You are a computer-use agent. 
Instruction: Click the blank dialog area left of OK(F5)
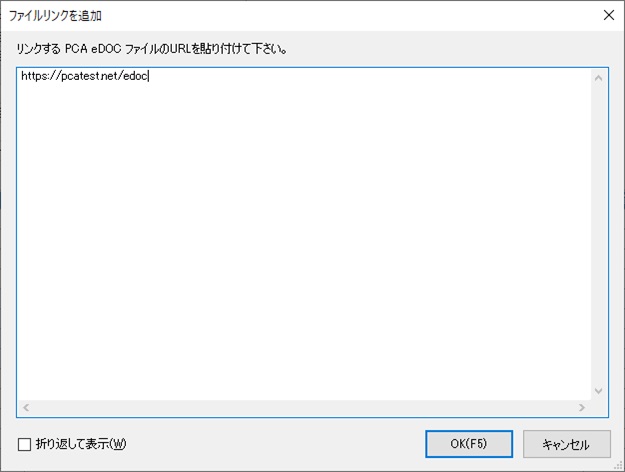coord(275,444)
